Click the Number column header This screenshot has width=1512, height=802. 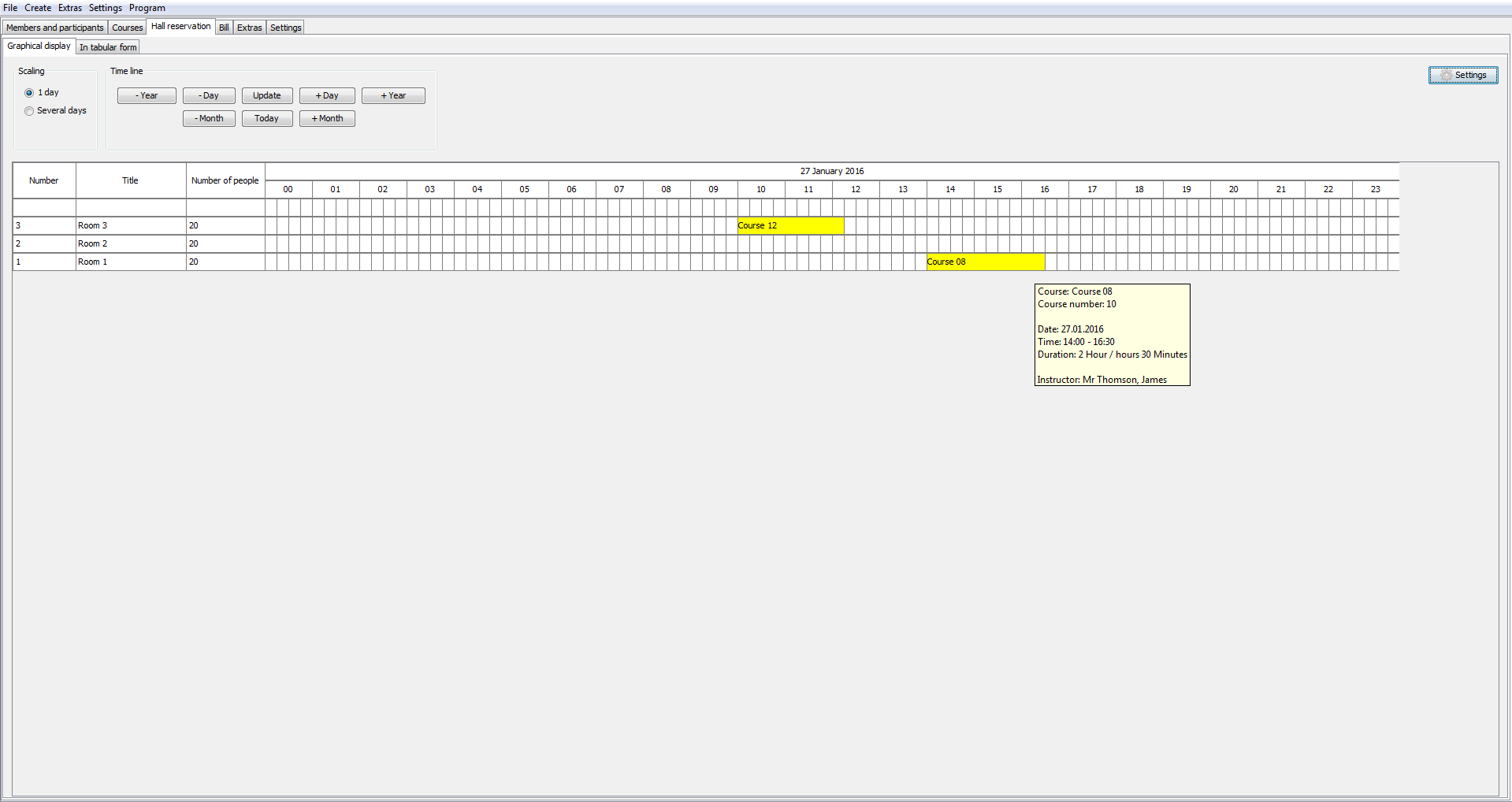point(44,180)
